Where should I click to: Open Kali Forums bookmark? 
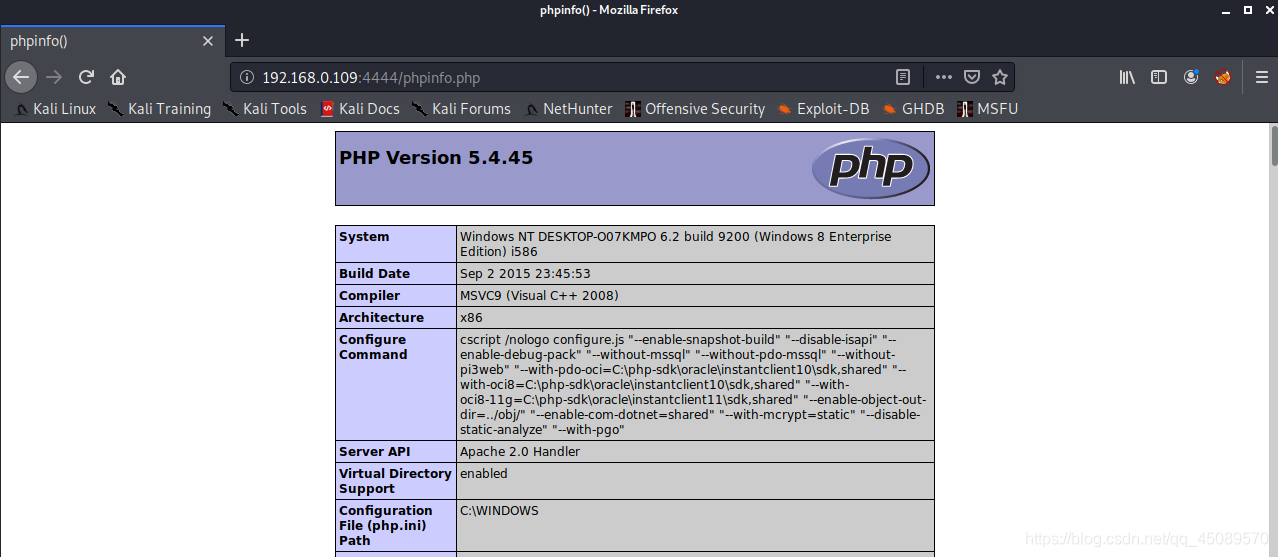[461, 109]
